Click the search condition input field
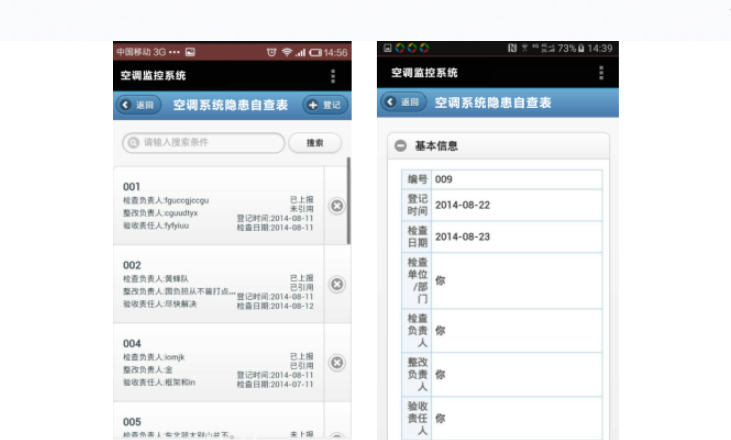Viewport: 731px width, 440px height. (204, 142)
